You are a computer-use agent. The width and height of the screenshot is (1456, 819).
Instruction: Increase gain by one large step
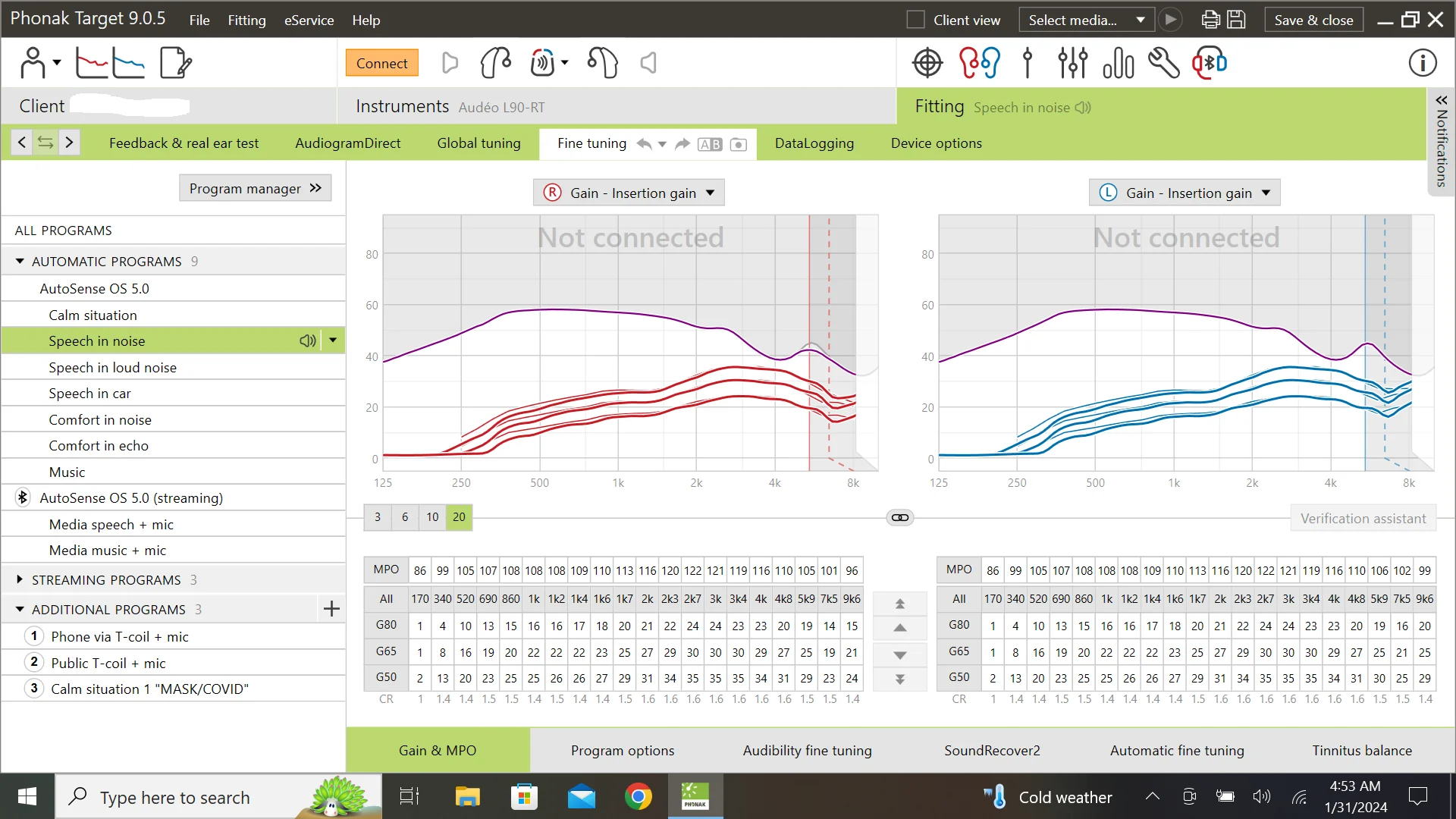point(900,604)
